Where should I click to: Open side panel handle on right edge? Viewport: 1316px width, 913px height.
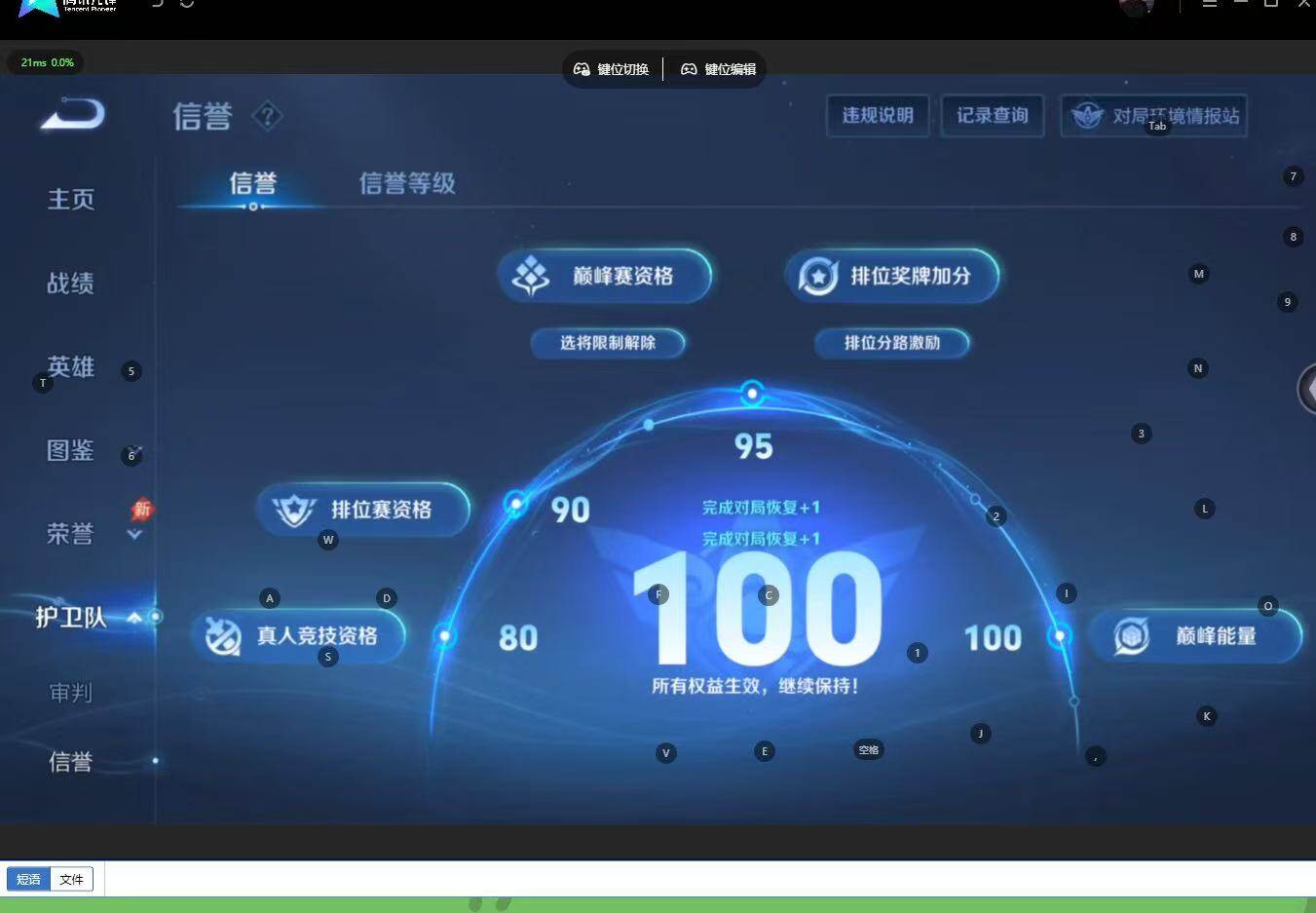(1307, 389)
